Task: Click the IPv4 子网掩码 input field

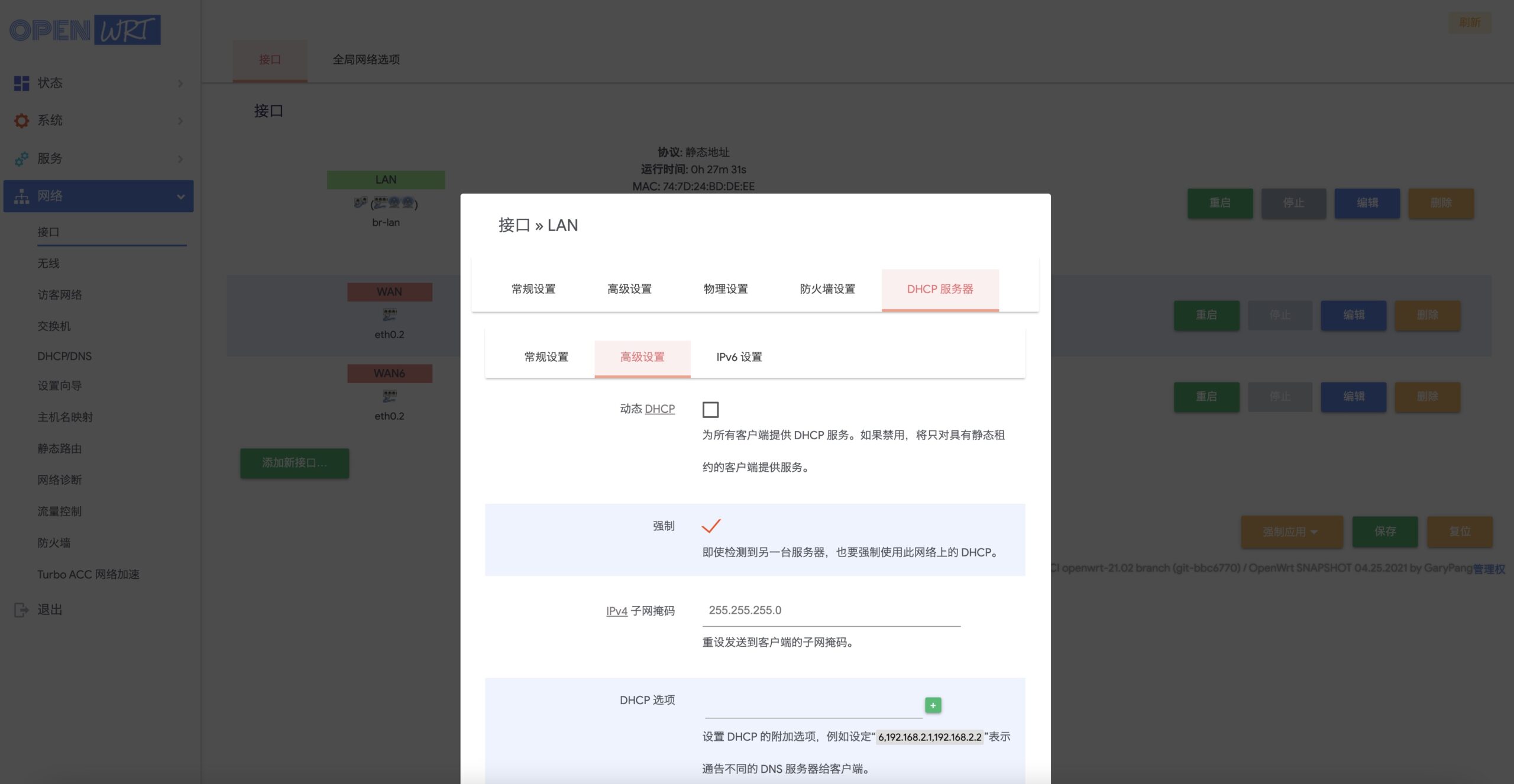Action: click(x=828, y=610)
